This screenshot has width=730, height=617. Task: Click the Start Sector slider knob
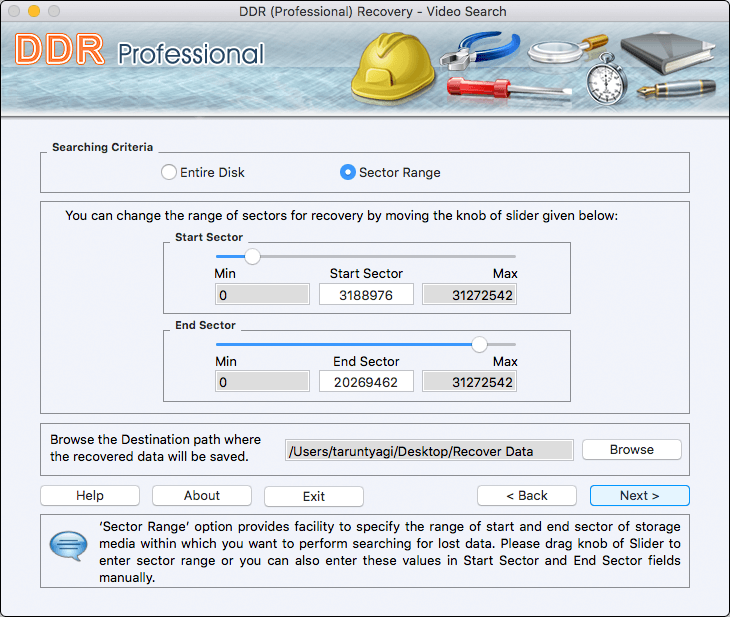click(252, 257)
